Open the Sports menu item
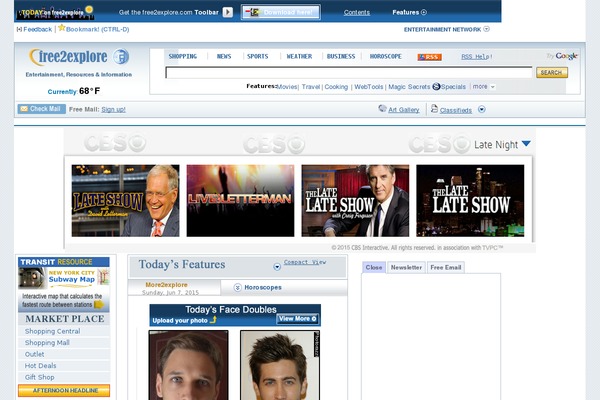This screenshot has height=400, width=600. [x=258, y=56]
